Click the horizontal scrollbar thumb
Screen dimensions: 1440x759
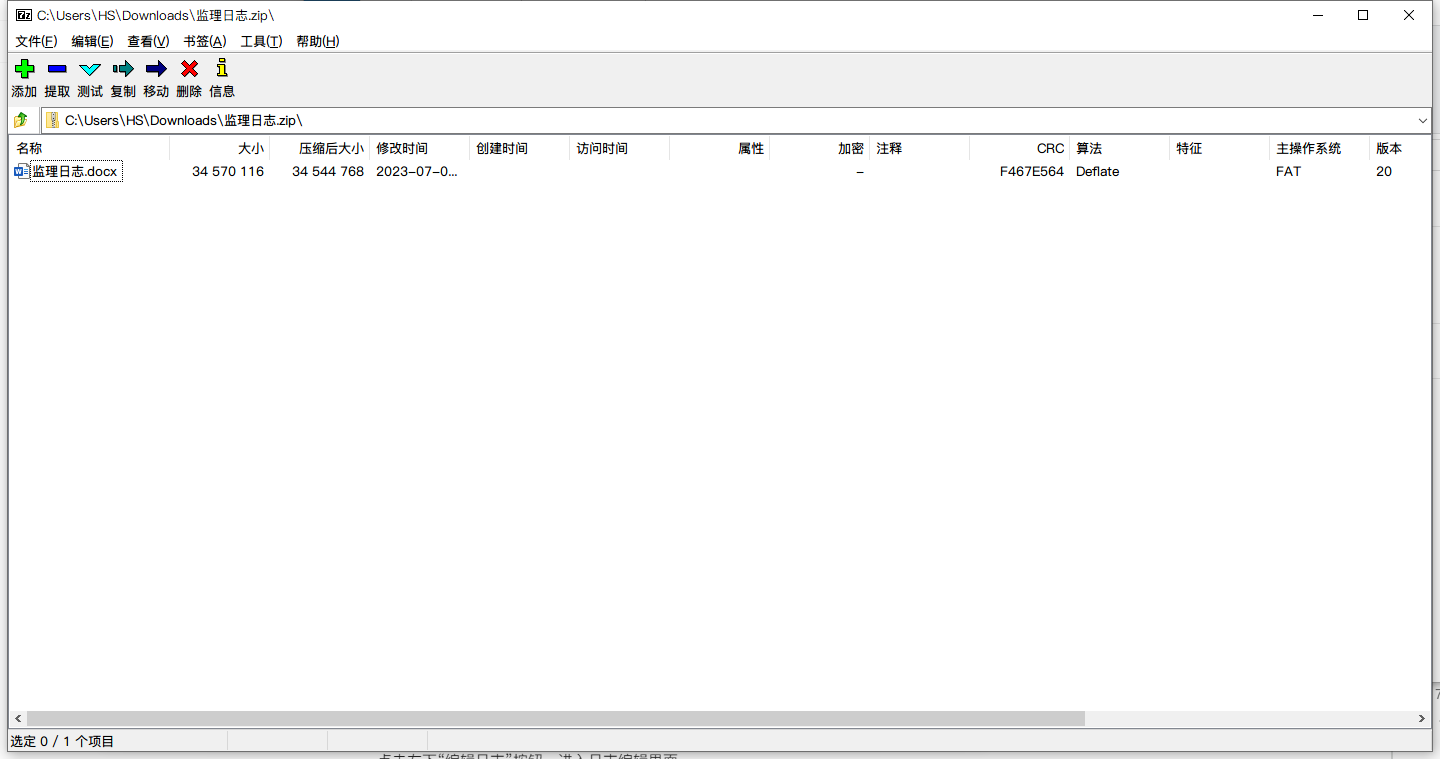556,718
